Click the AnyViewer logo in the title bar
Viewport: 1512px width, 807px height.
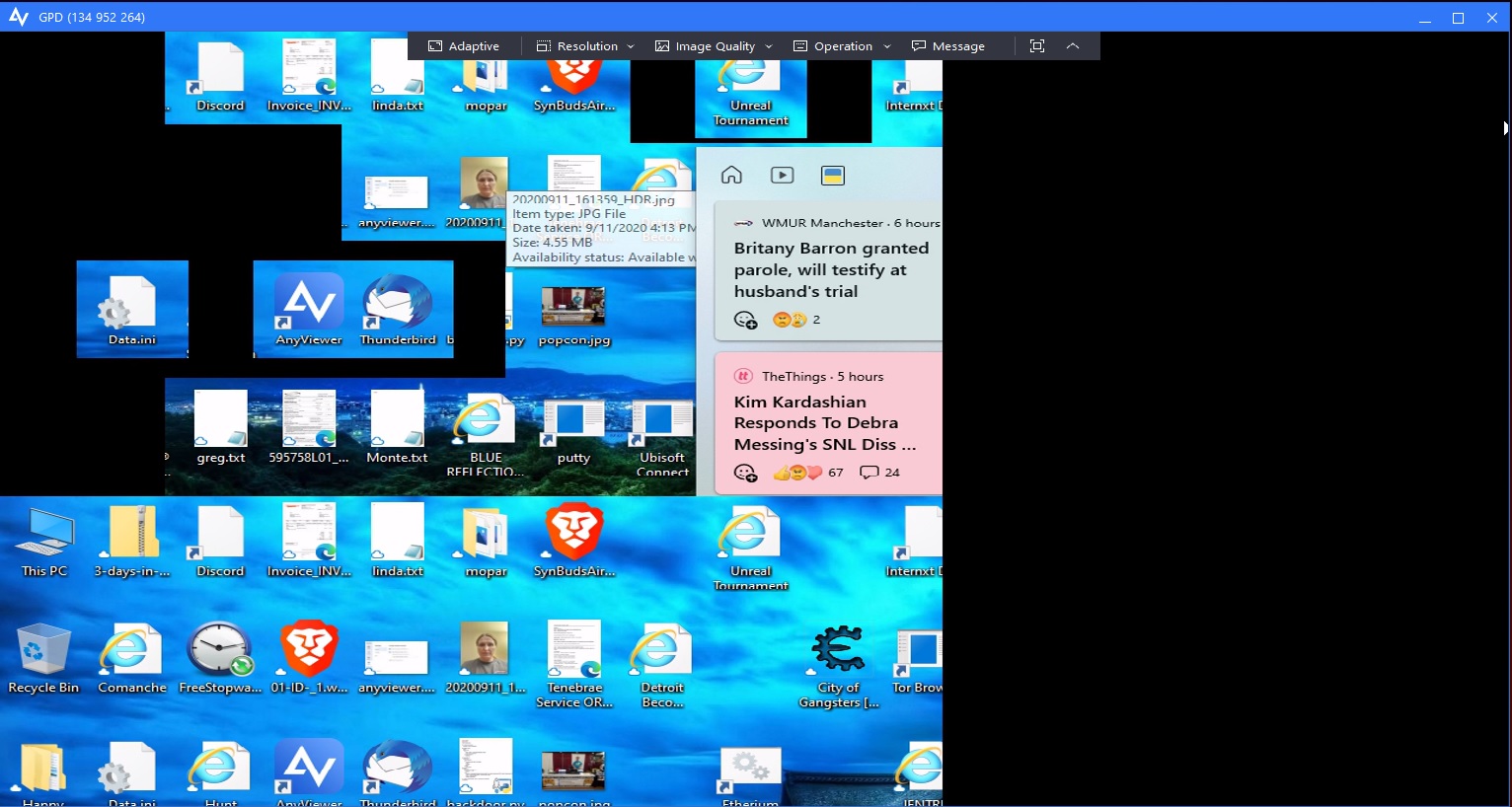pos(18,17)
